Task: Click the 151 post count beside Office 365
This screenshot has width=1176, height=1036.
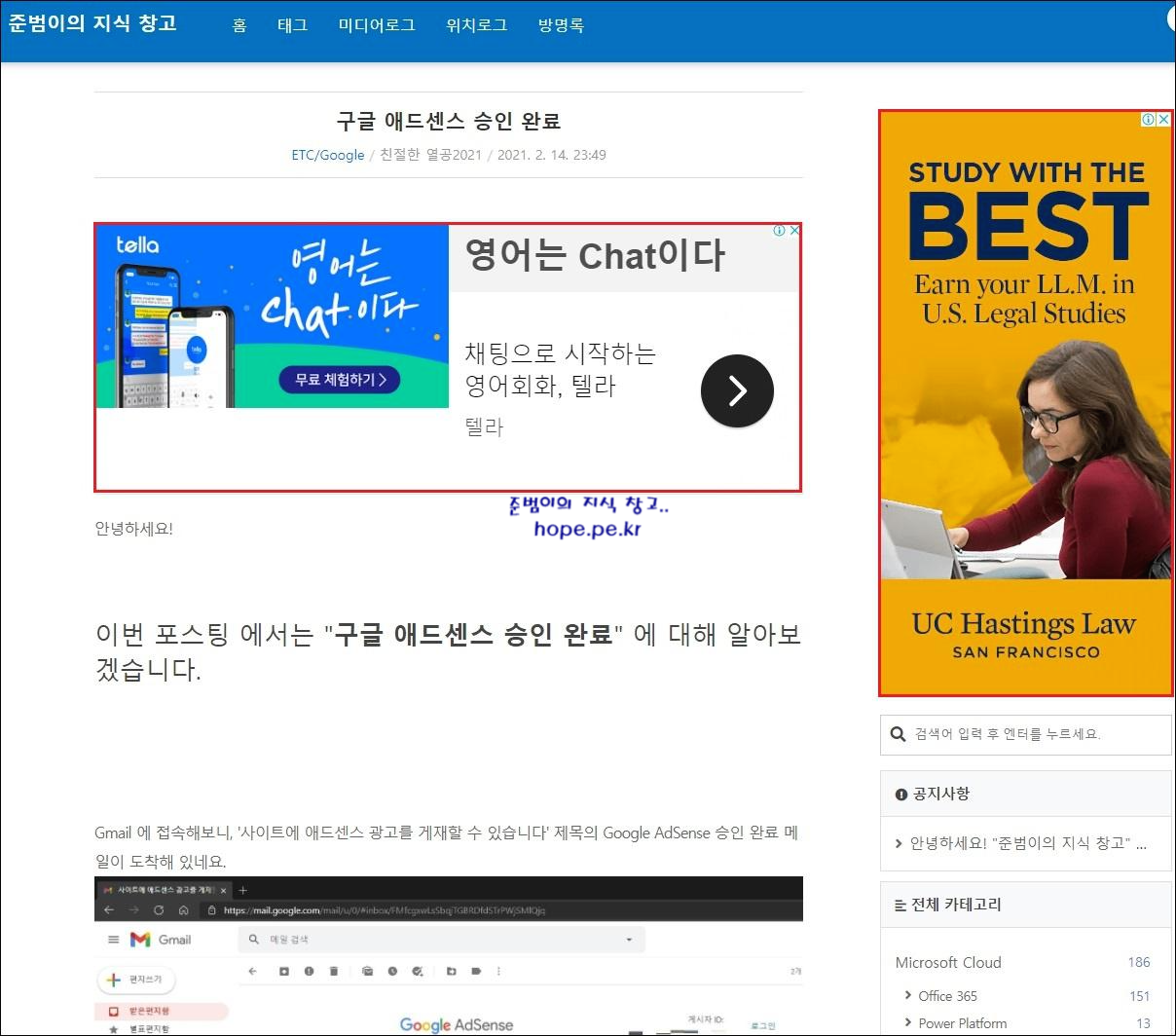Action: (1139, 996)
